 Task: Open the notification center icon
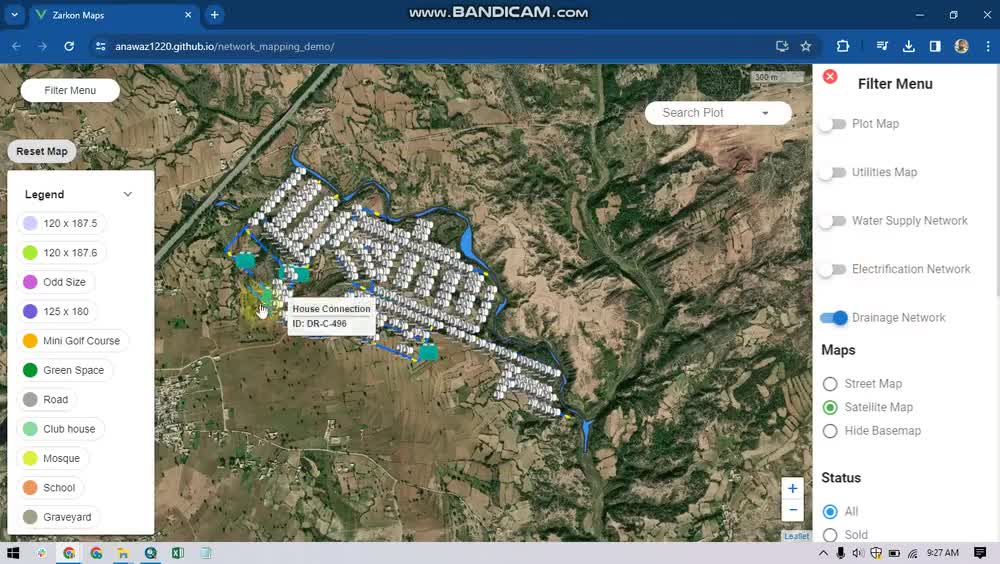[980, 553]
